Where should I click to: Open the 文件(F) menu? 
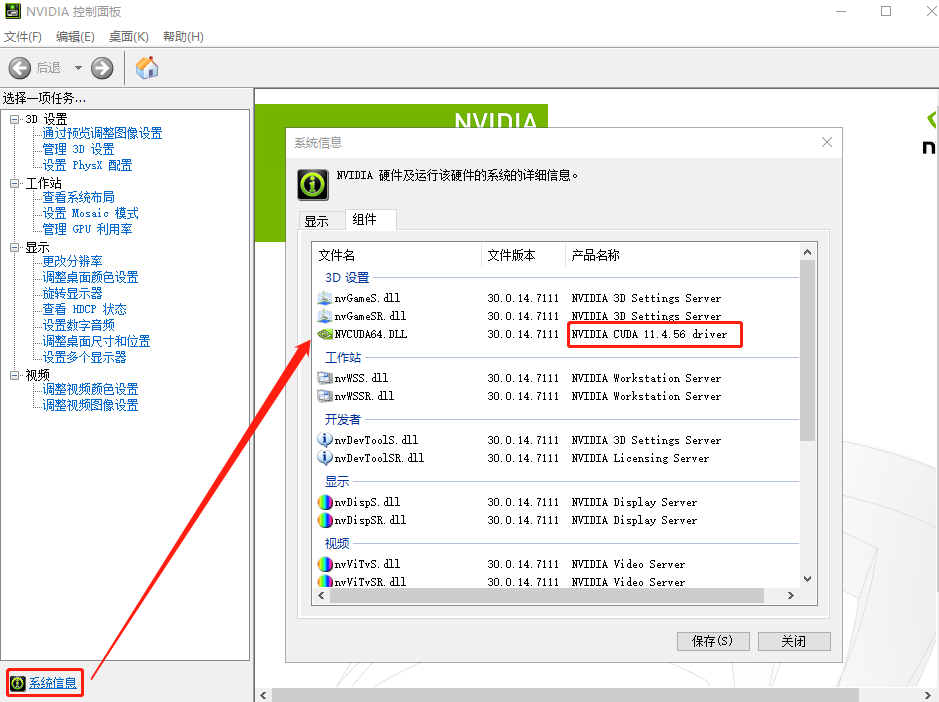coord(23,37)
